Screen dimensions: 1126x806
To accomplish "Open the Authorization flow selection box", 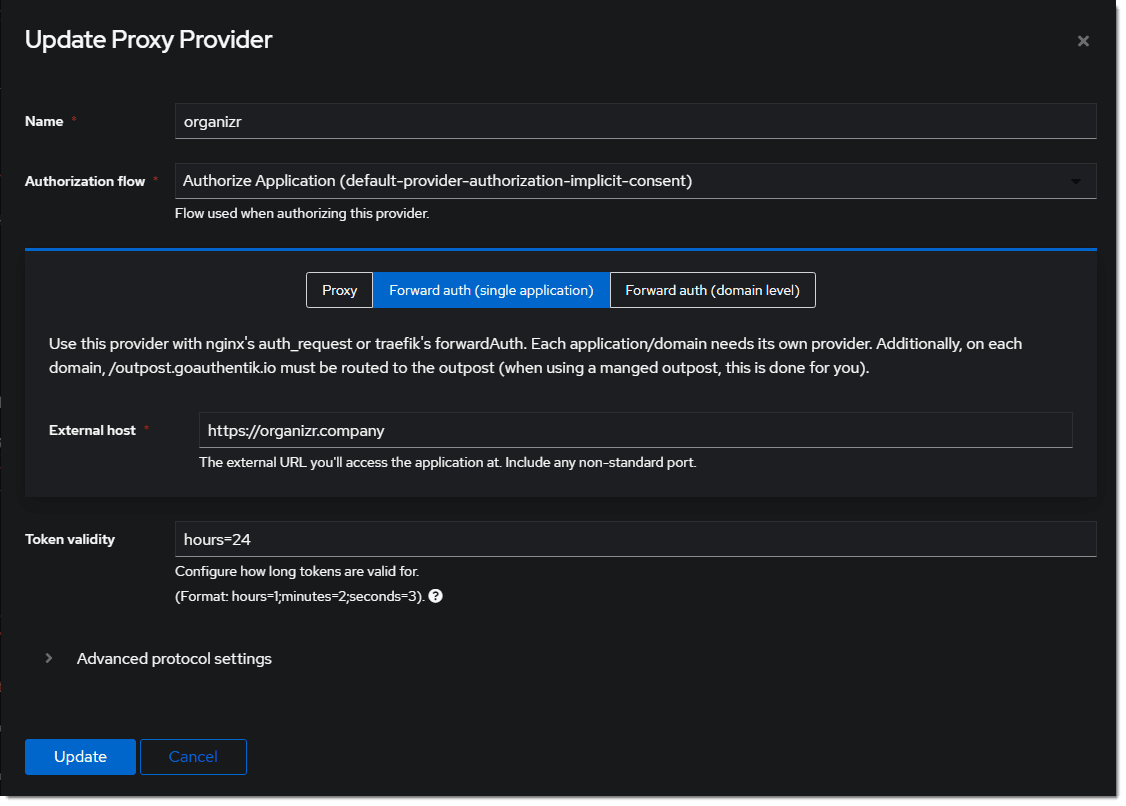I will (x=620, y=181).
